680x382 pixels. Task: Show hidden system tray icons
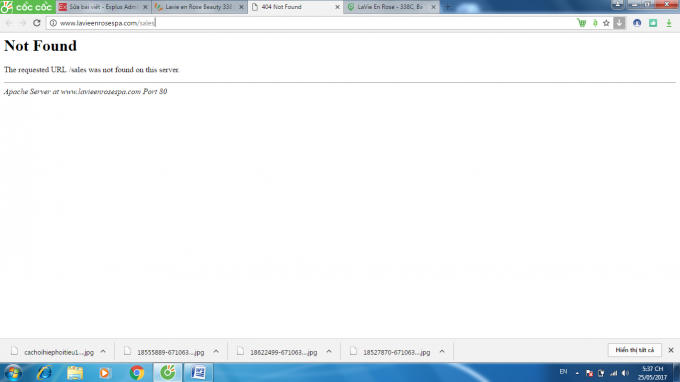(577, 373)
